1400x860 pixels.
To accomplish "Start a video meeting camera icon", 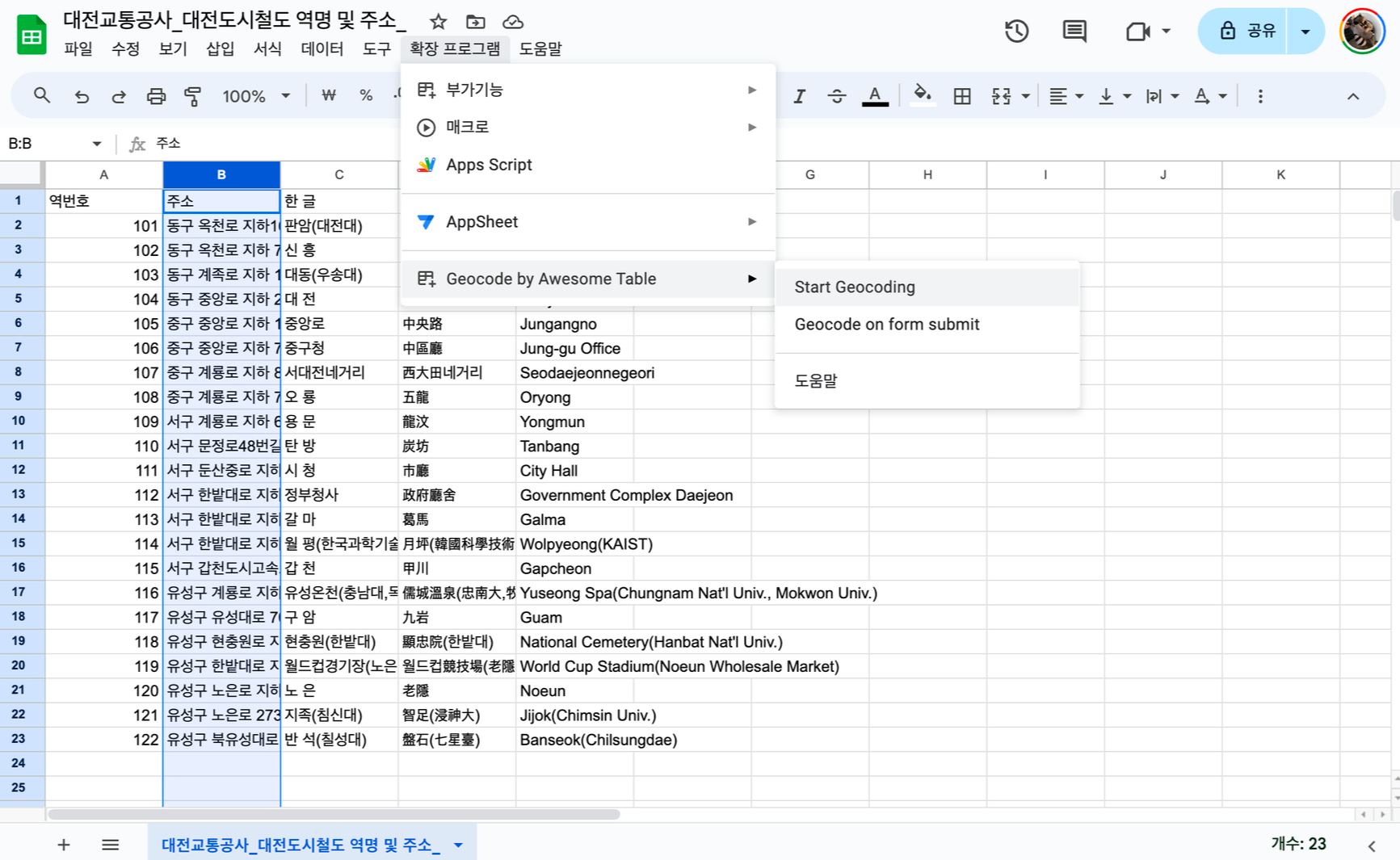I will click(1137, 31).
